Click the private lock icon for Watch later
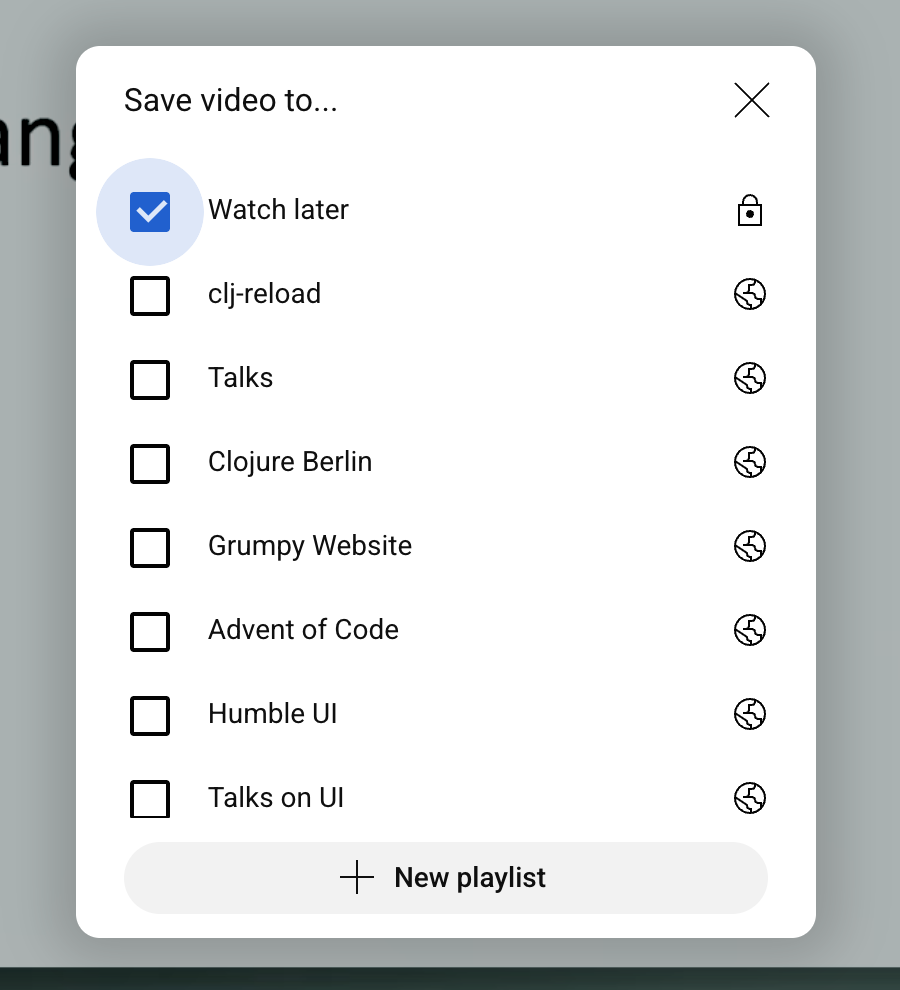Screen dimensions: 900x990 pos(750,210)
